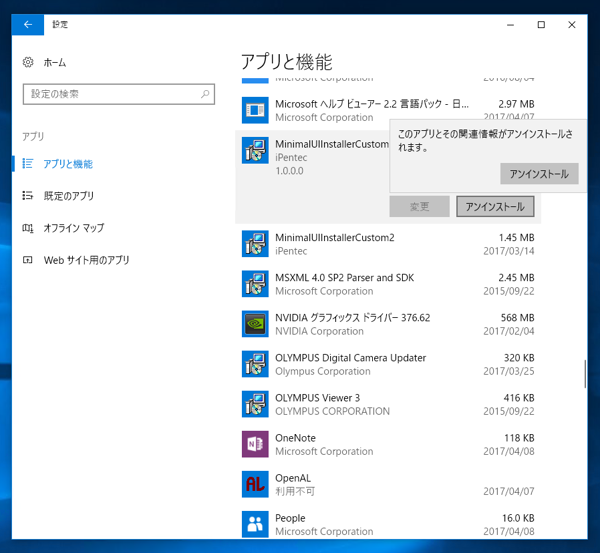Click the OpenAL red AL icon
Screen dimensions: 600x553
coord(255,484)
